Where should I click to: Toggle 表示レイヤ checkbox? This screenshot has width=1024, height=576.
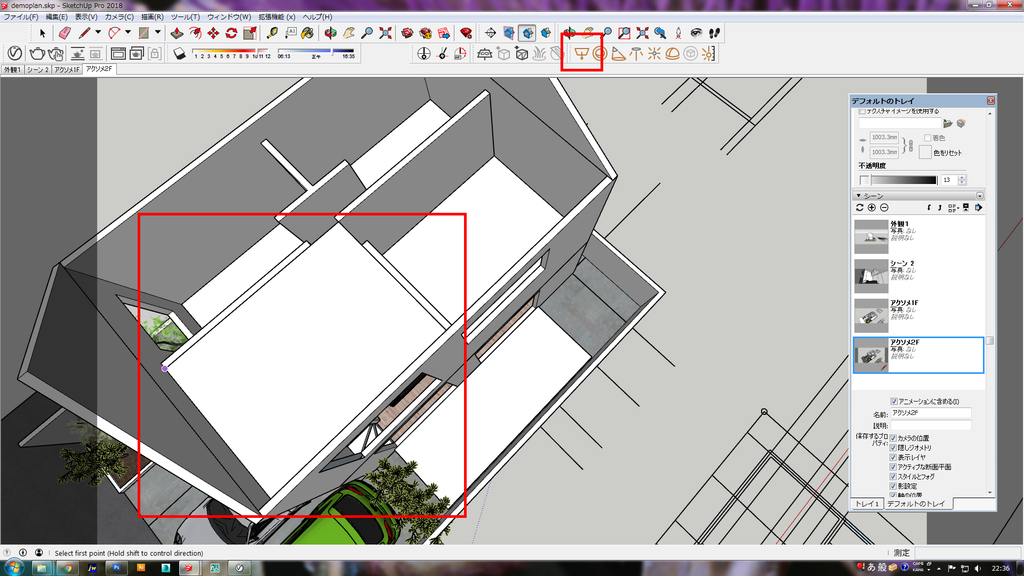pyautogui.click(x=893, y=458)
